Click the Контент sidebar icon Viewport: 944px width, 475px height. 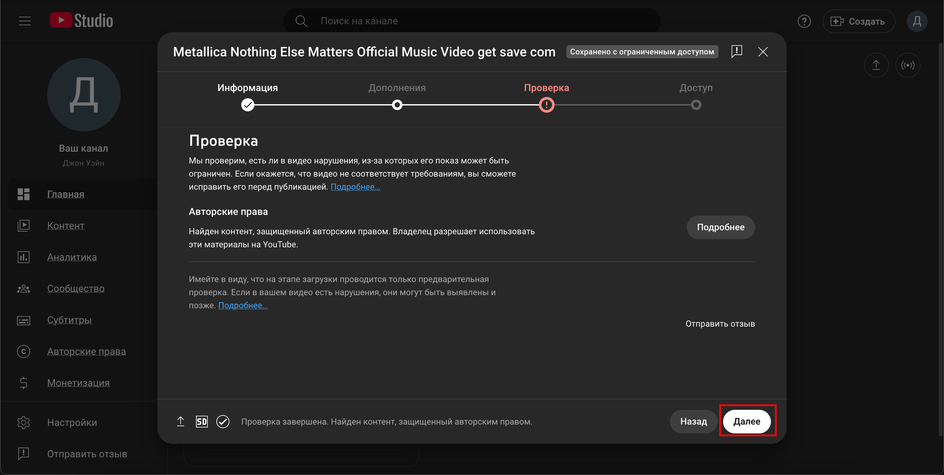pos(23,225)
